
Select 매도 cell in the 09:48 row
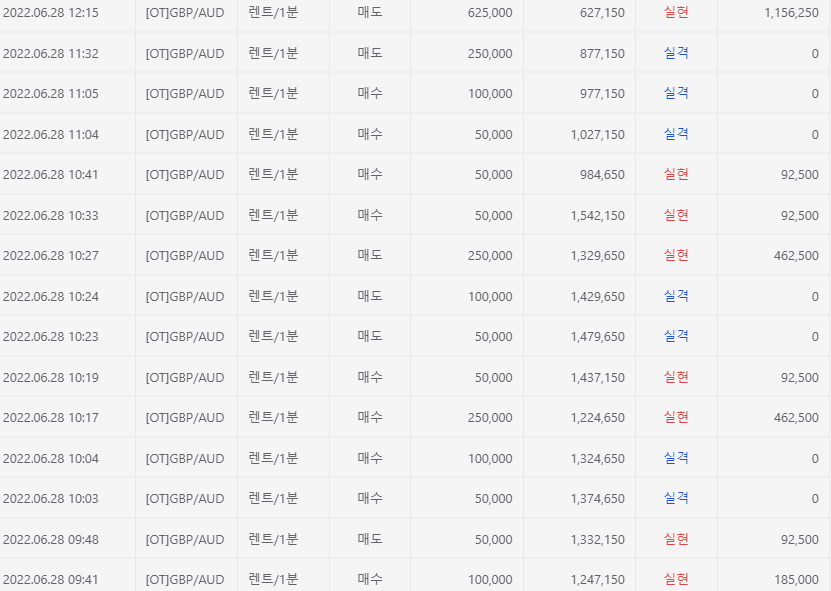coord(370,539)
